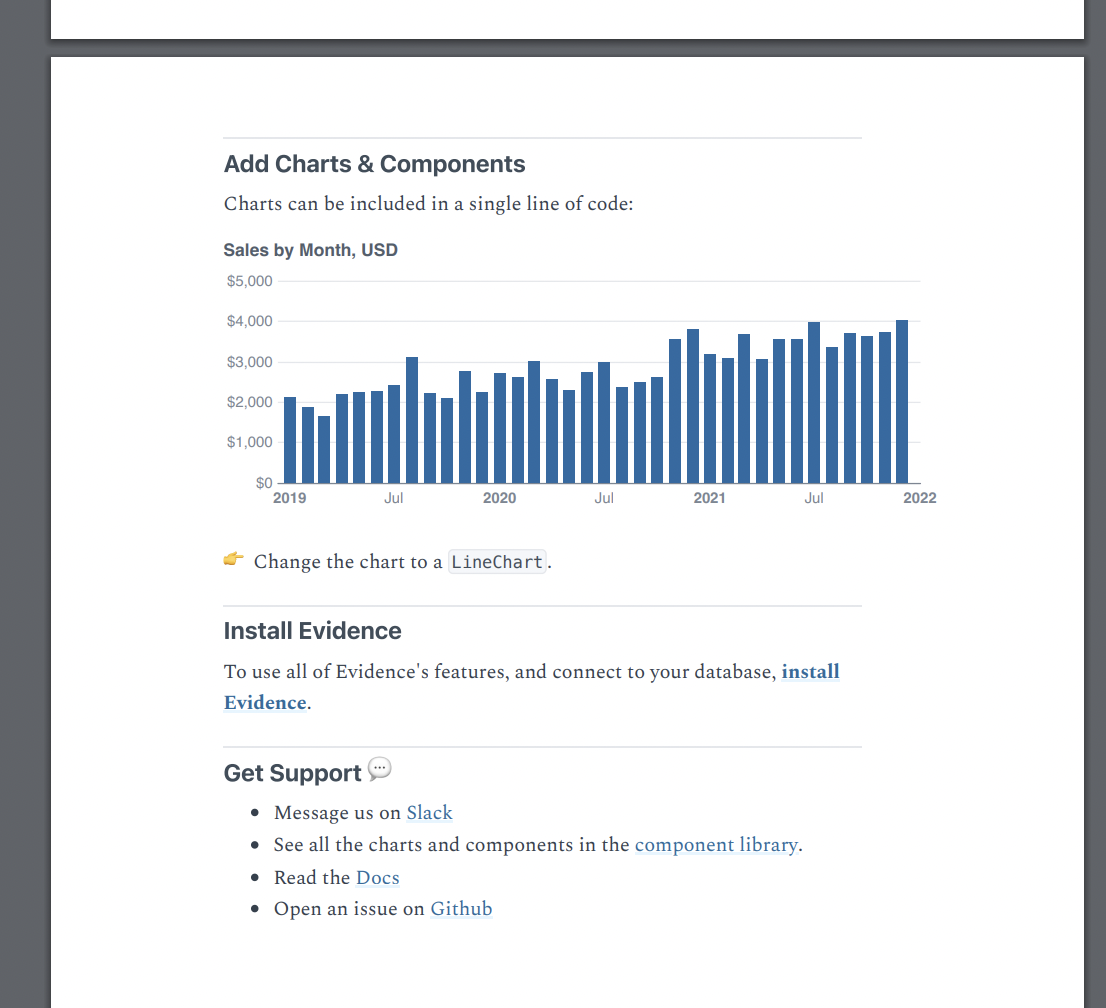Click the Jul axis label under the 2021 bars
The width and height of the screenshot is (1106, 1008).
813,497
